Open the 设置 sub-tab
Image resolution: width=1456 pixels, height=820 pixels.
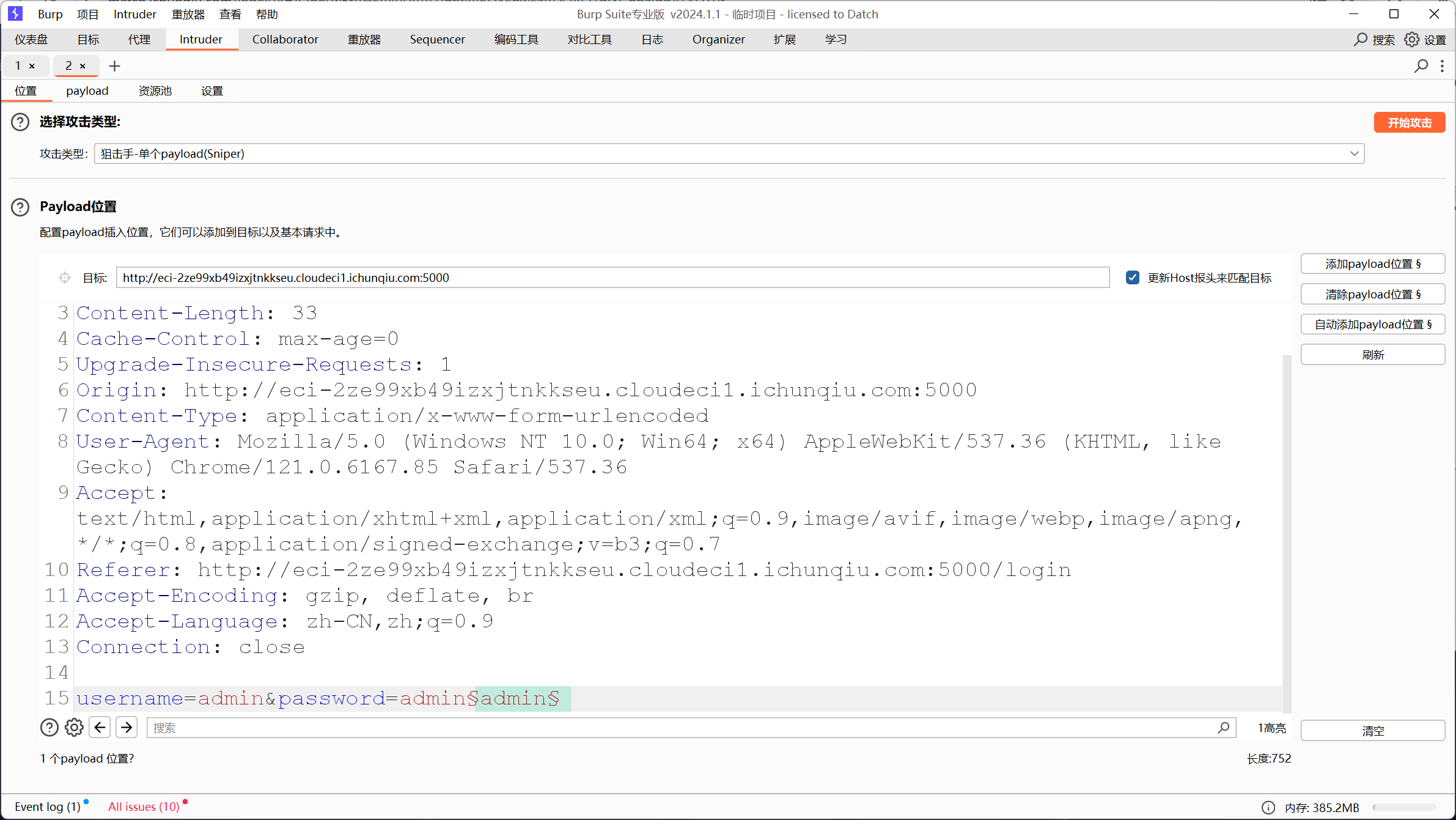(212, 91)
